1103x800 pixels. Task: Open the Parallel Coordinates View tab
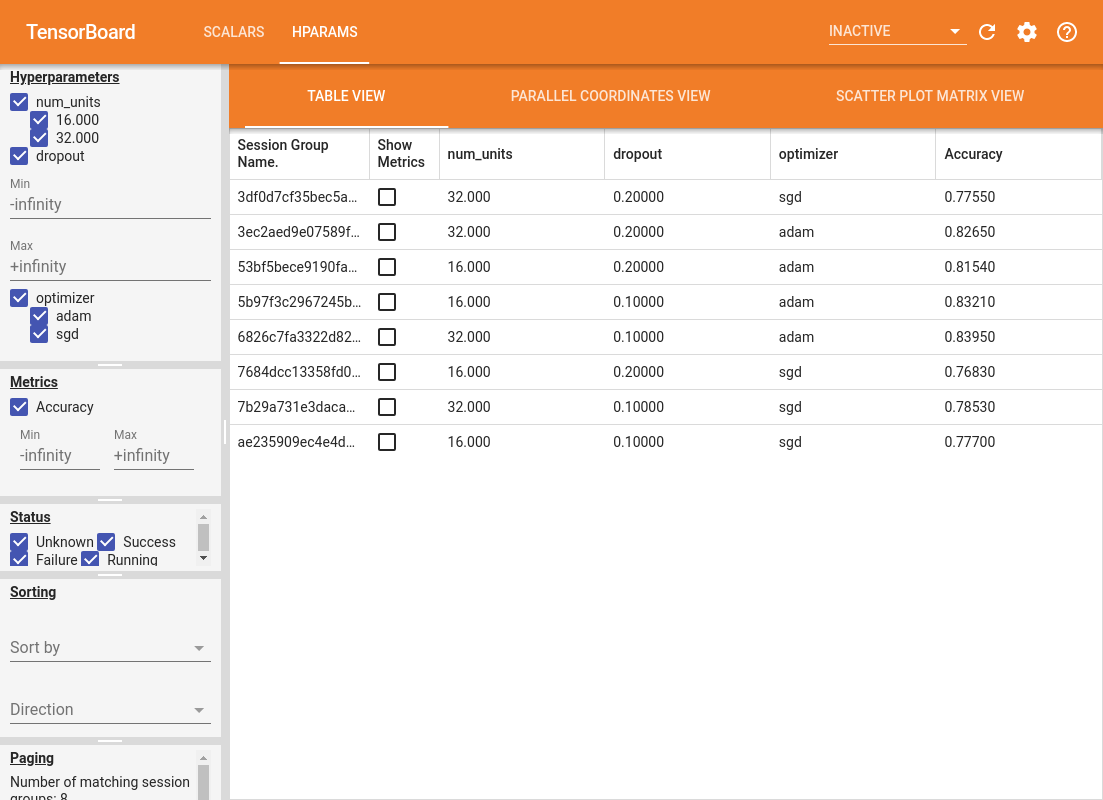coord(610,96)
